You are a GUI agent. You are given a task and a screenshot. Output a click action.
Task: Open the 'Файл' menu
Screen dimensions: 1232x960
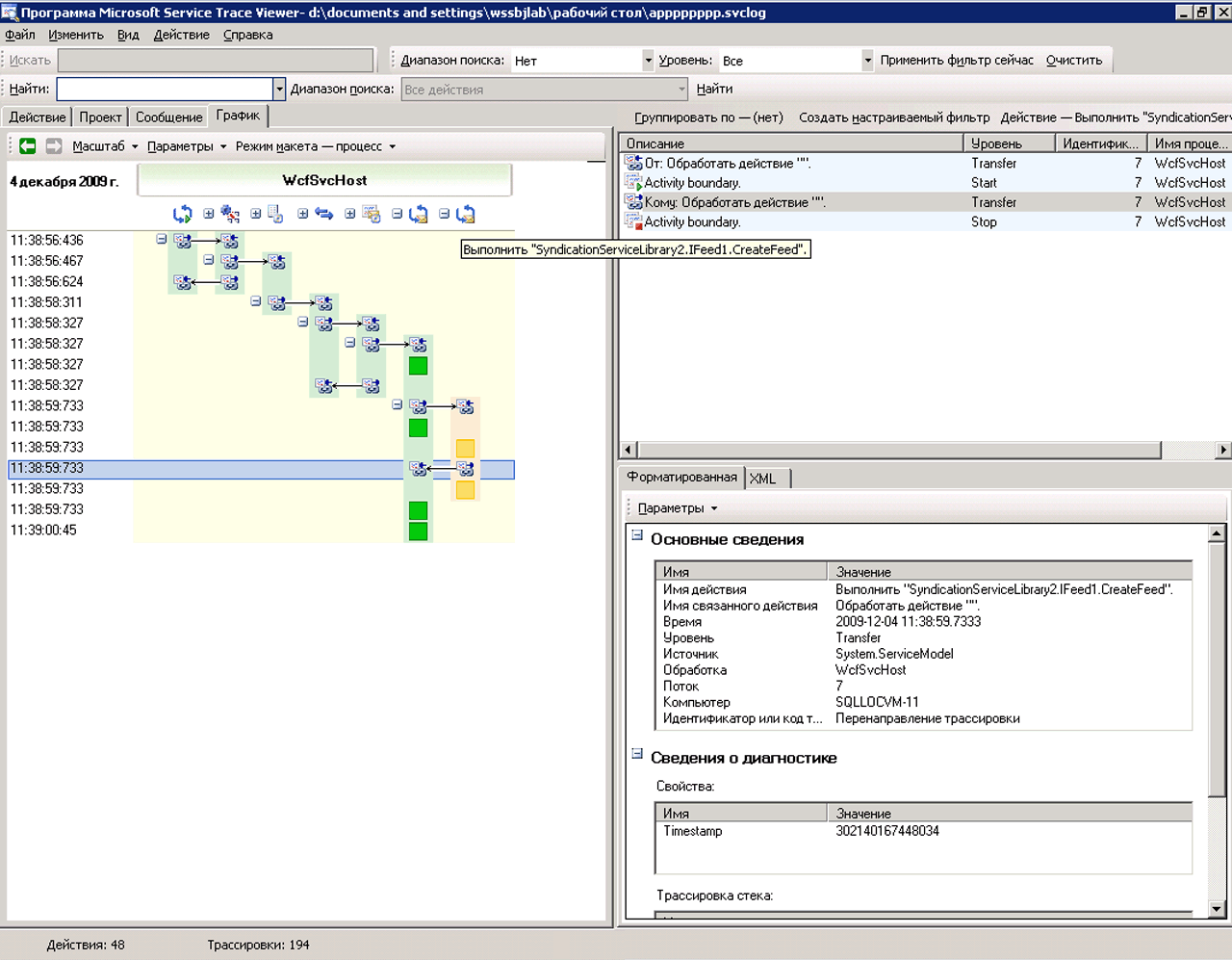(x=20, y=35)
